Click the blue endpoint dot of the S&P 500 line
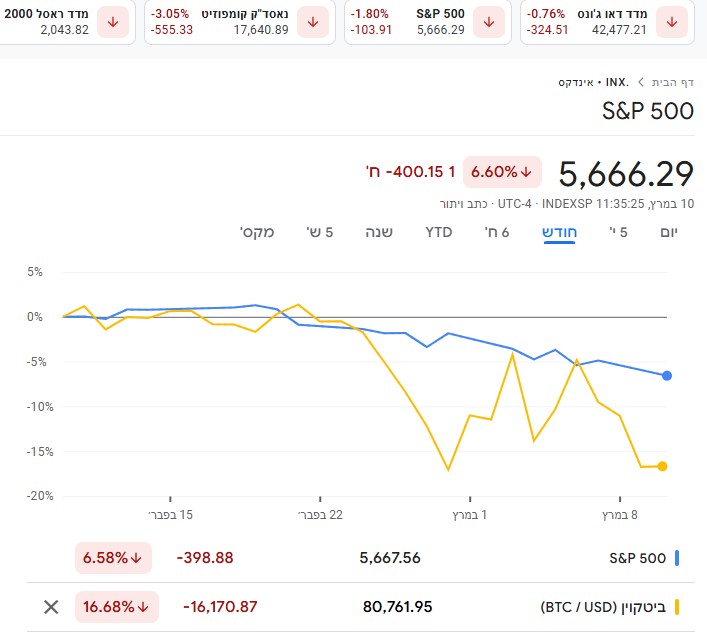 (667, 376)
